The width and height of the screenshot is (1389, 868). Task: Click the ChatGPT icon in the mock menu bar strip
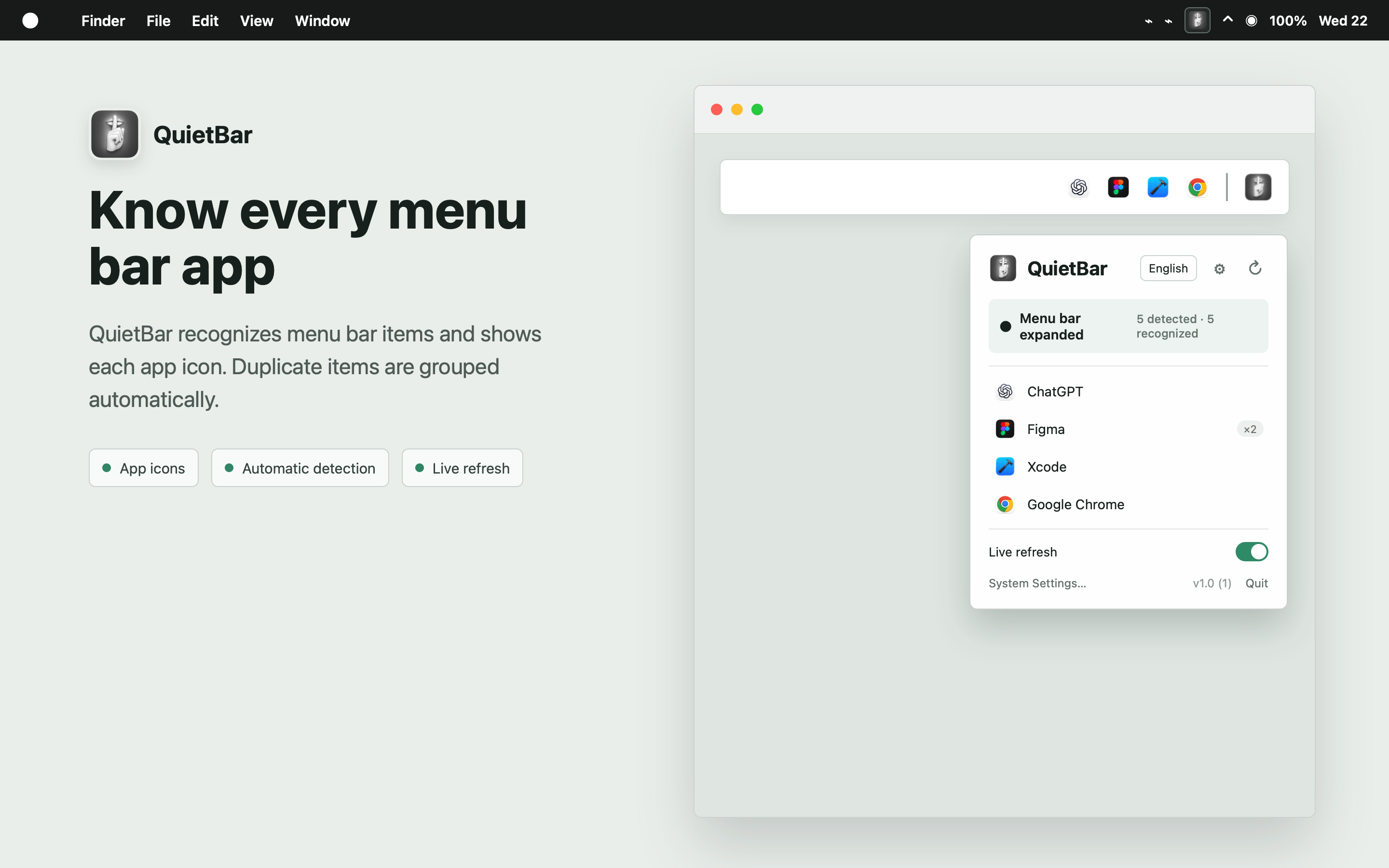[x=1078, y=187]
